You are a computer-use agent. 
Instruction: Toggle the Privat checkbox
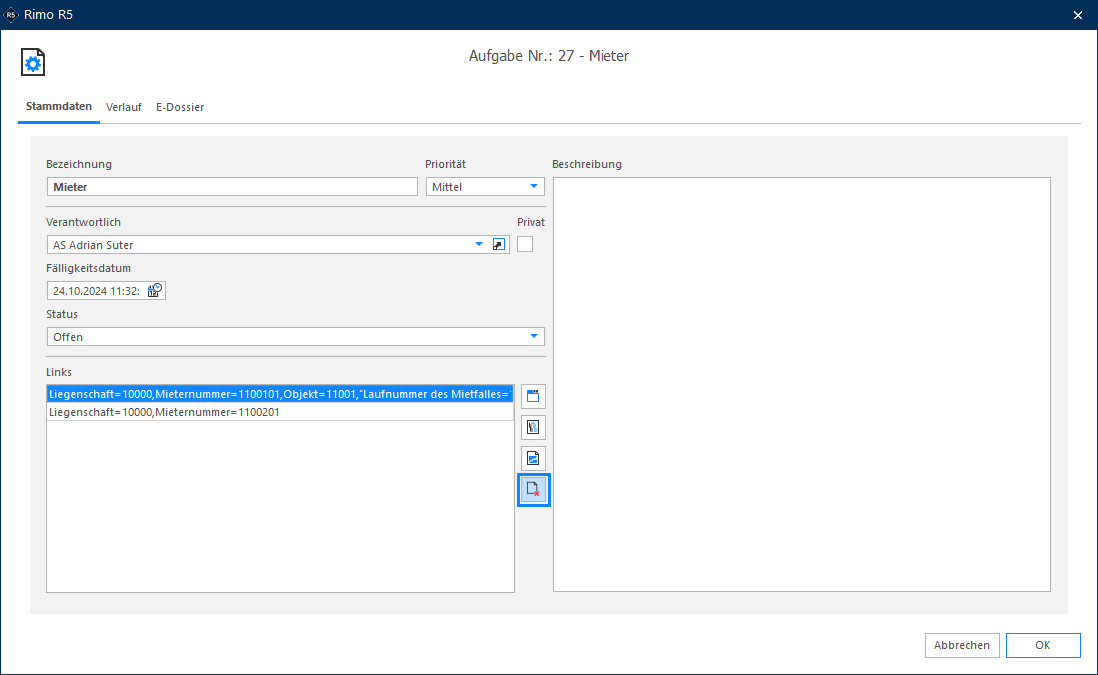coord(524,244)
